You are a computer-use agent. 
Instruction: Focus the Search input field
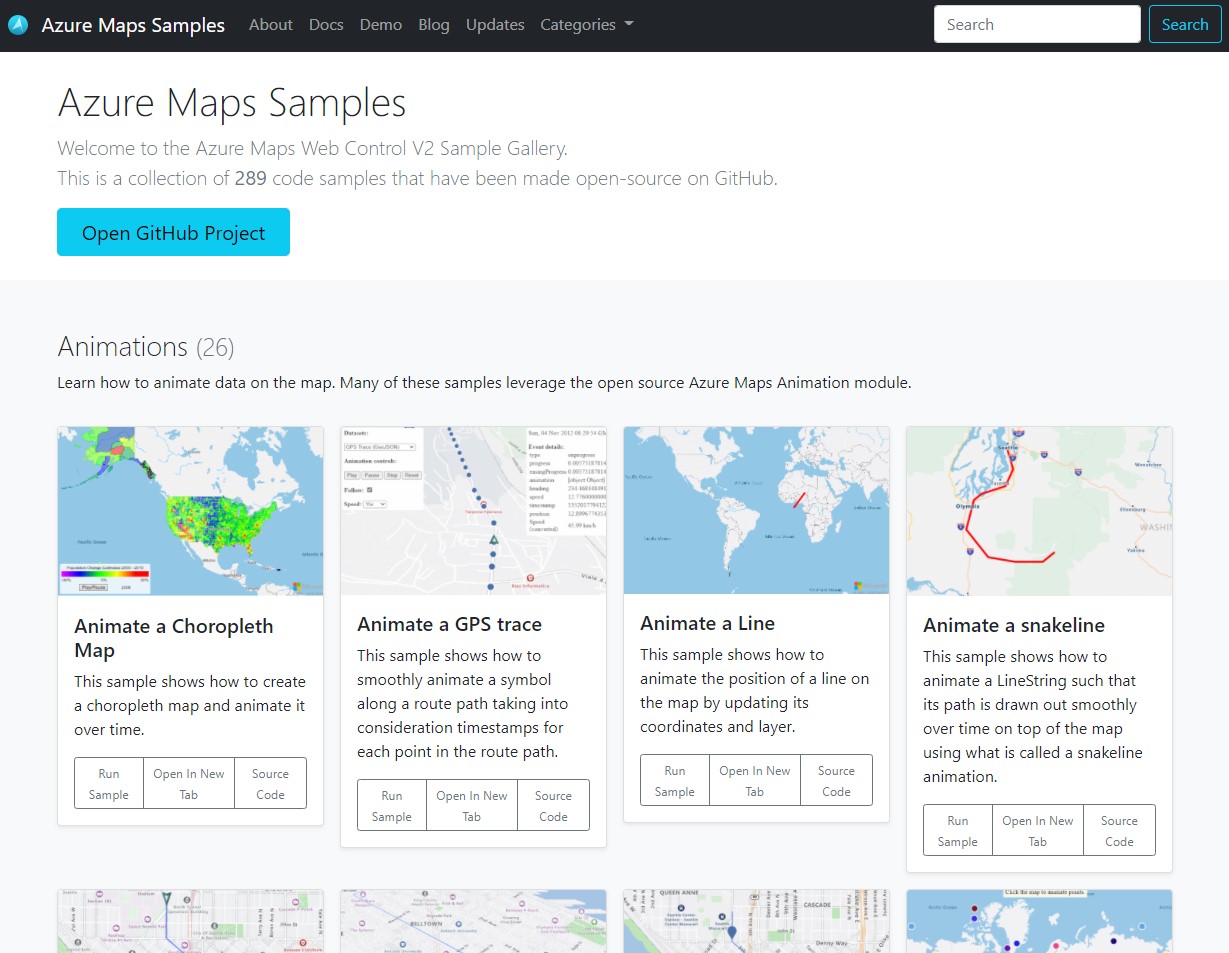pyautogui.click(x=1037, y=24)
